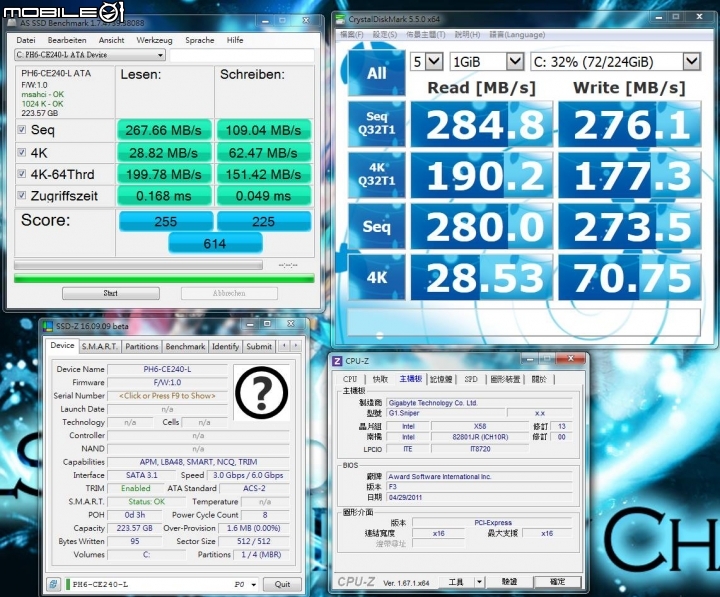
Task: Run the plain Seq test button
Action: 377,226
